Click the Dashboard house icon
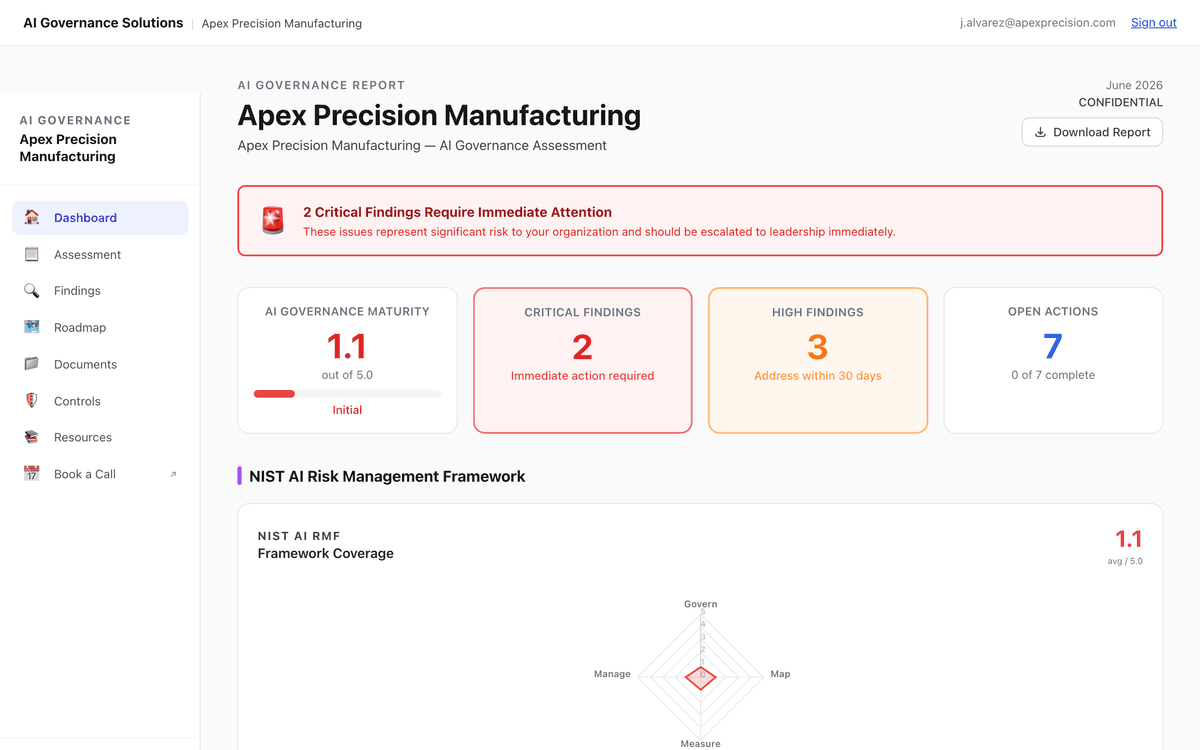This screenshot has height=750, width=1200. (32, 217)
